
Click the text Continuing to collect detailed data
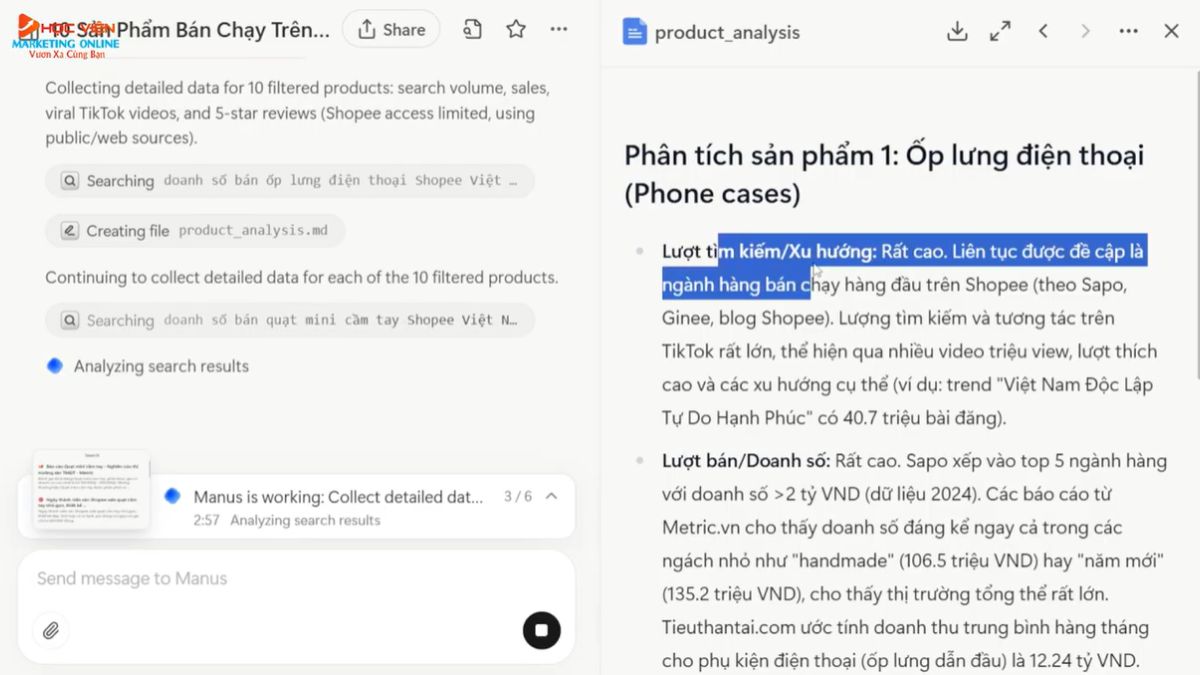pos(301,277)
